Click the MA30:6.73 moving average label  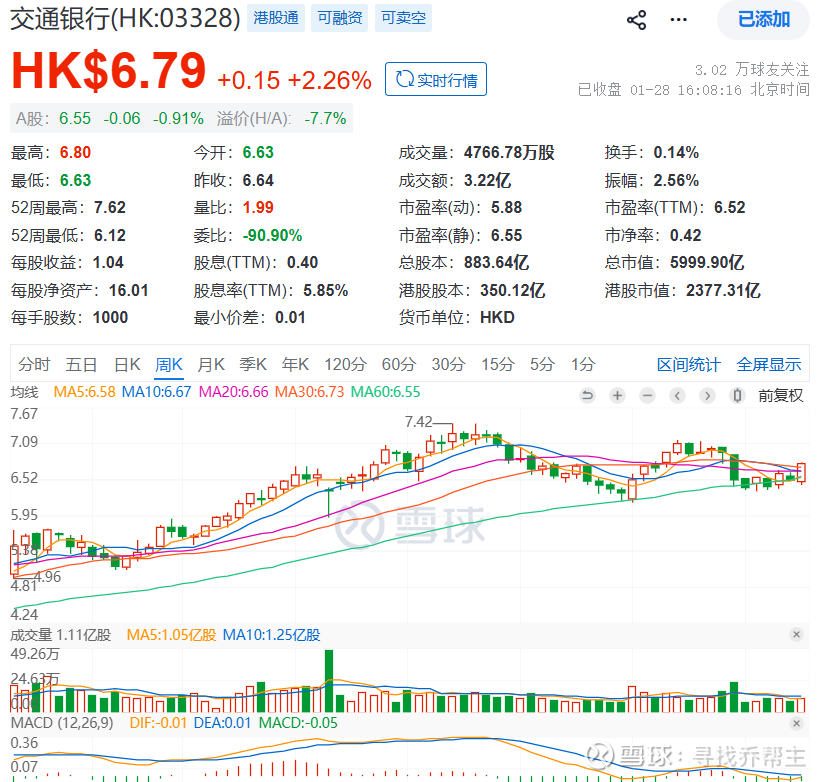click(x=310, y=392)
